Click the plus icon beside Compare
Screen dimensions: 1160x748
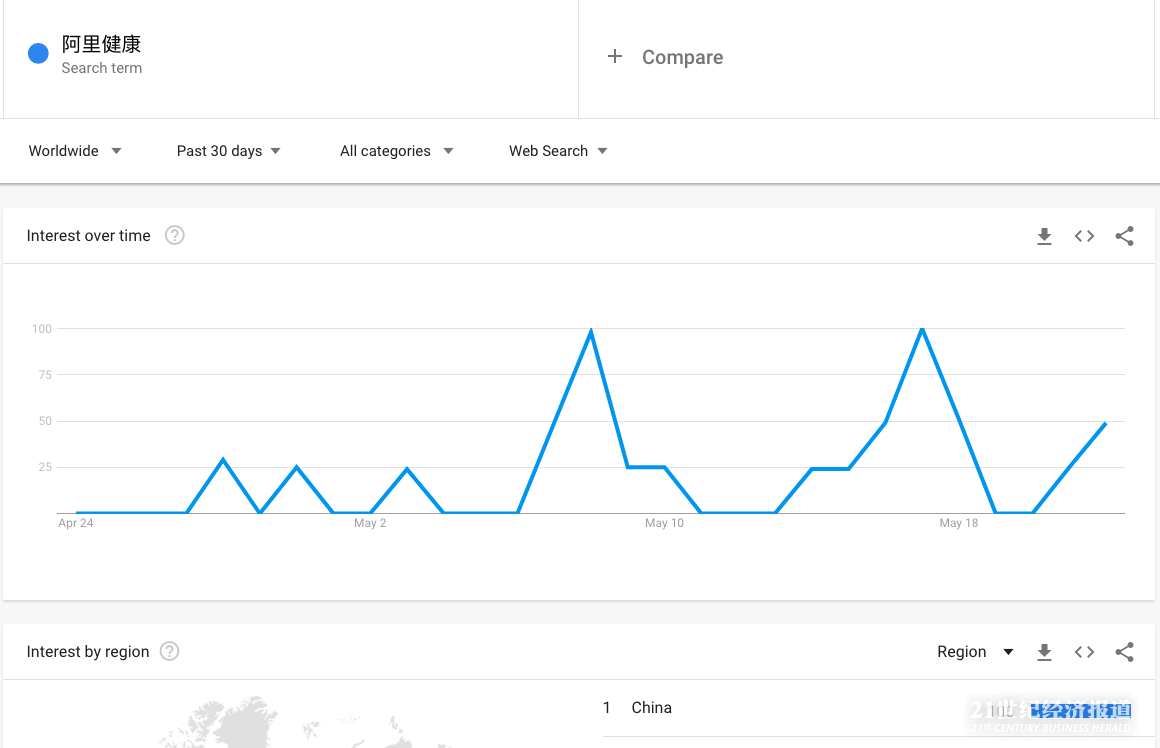(615, 57)
